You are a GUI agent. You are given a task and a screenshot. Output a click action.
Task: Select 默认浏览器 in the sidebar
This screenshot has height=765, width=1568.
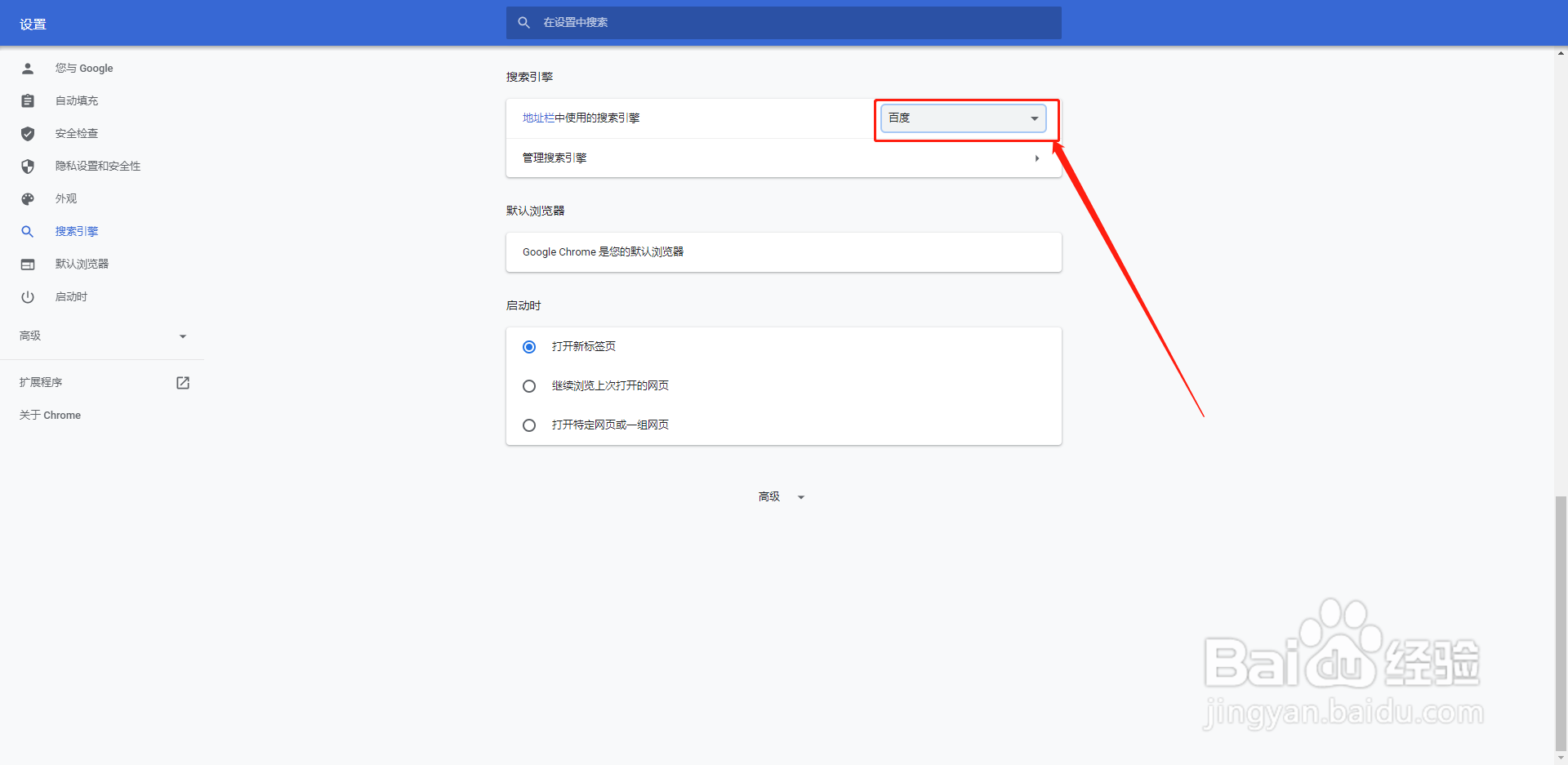82,265
